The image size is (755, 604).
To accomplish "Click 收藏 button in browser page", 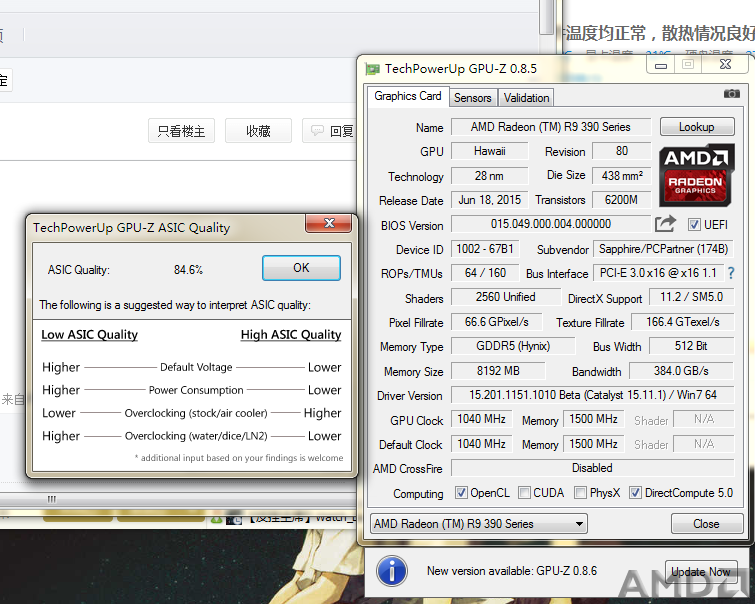I will [x=259, y=131].
